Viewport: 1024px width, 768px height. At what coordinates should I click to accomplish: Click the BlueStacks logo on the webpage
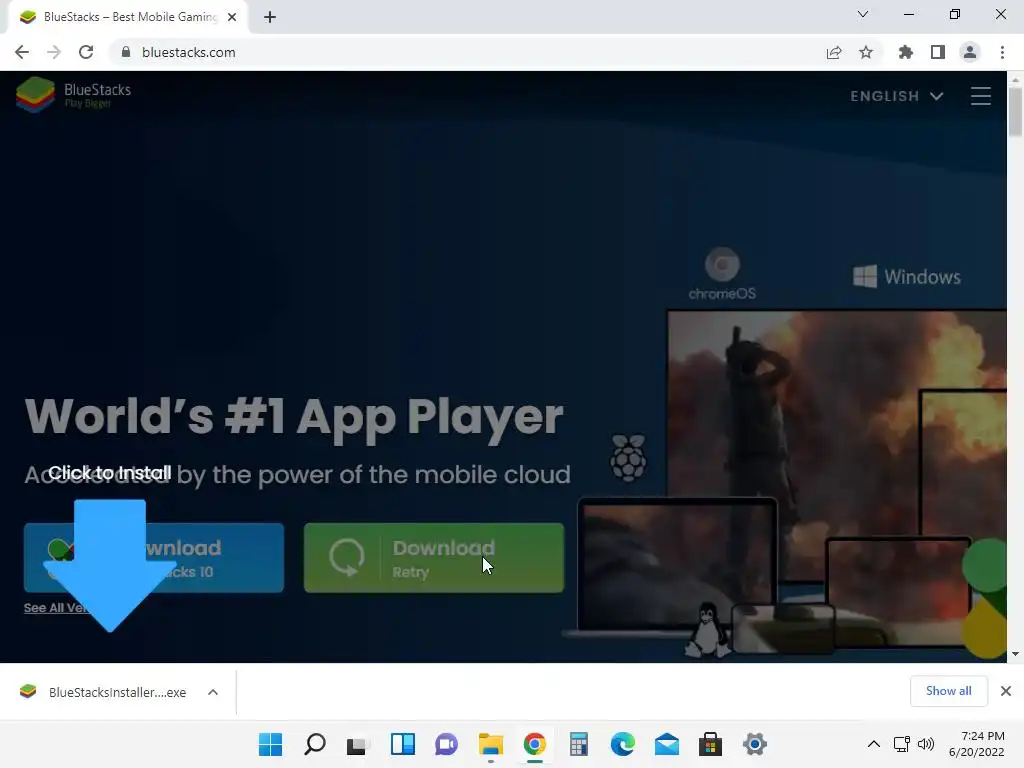tap(73, 95)
